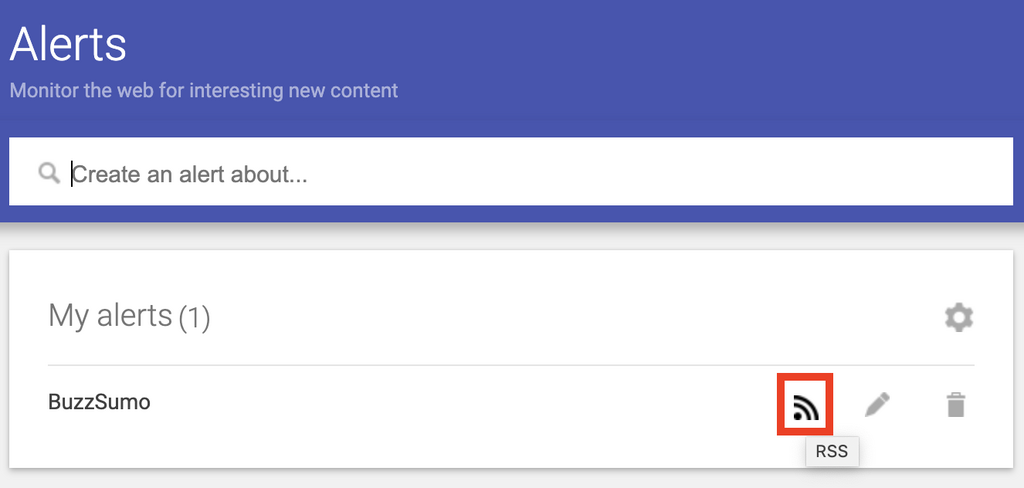
Task: Click empty space in the BuzzSumo row
Action: (x=450, y=405)
